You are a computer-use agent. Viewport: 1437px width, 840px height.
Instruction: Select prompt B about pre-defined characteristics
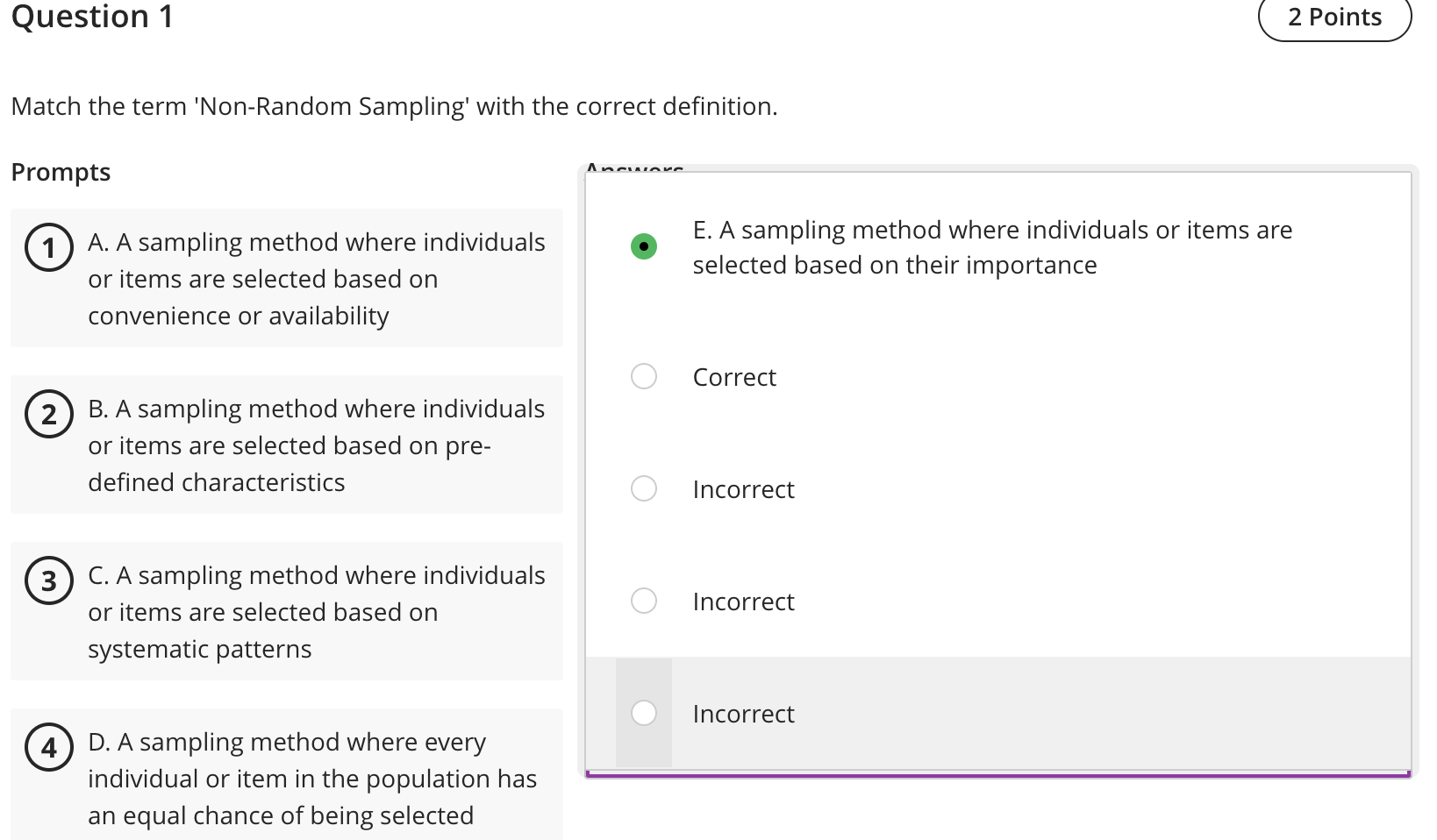pos(287,445)
